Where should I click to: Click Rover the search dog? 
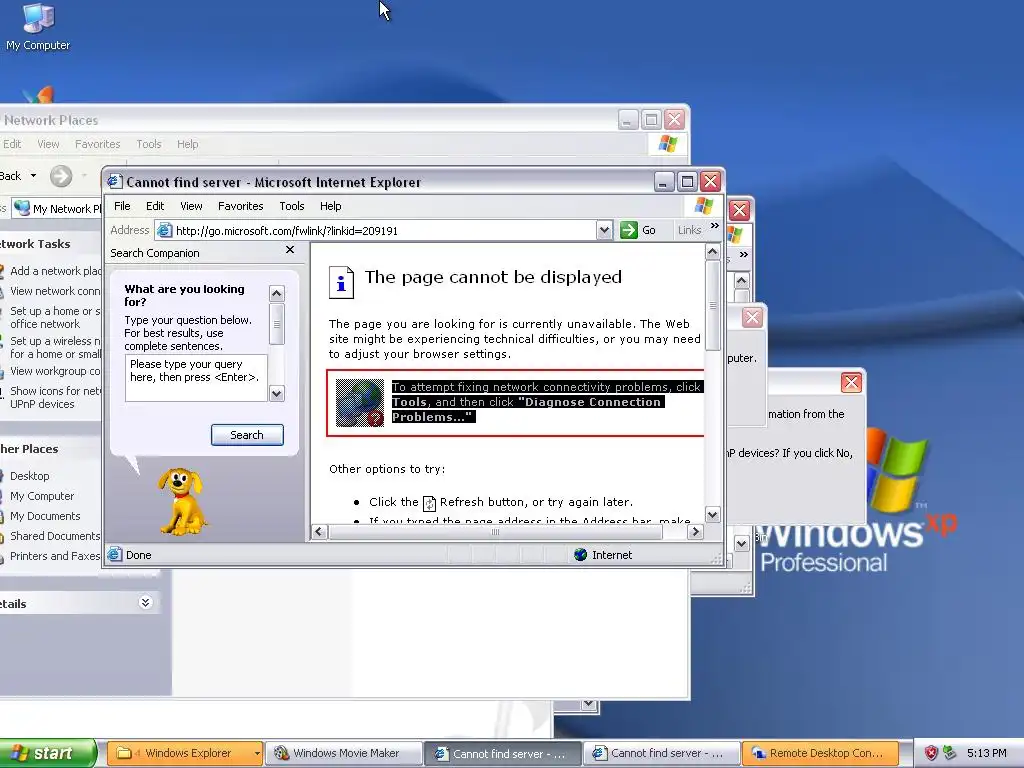tap(181, 501)
